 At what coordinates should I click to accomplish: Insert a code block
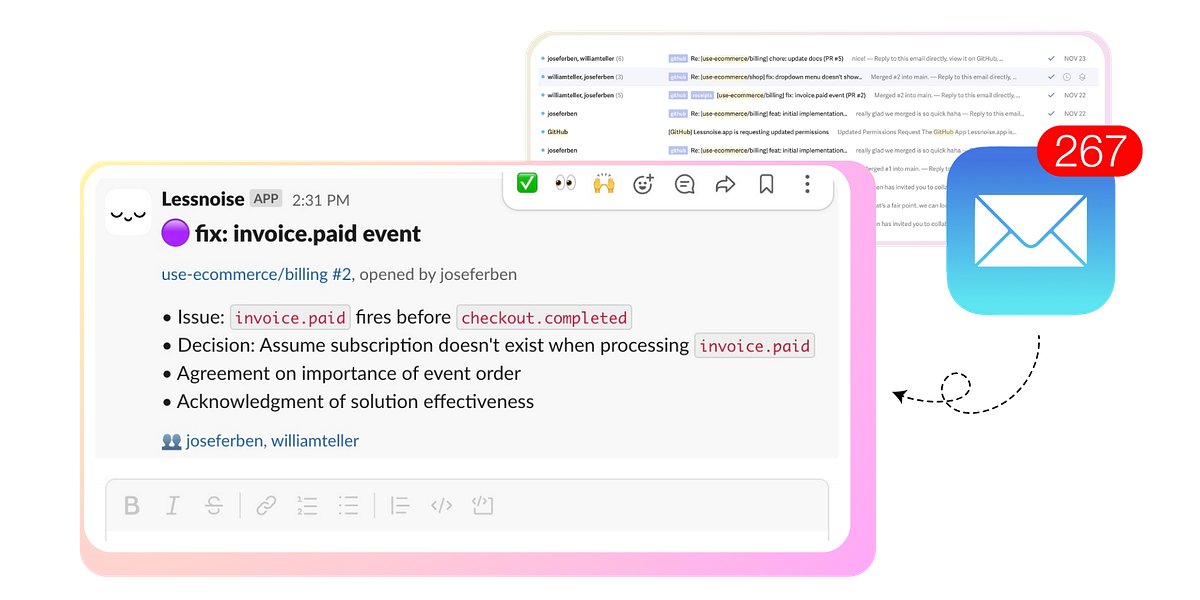483,505
